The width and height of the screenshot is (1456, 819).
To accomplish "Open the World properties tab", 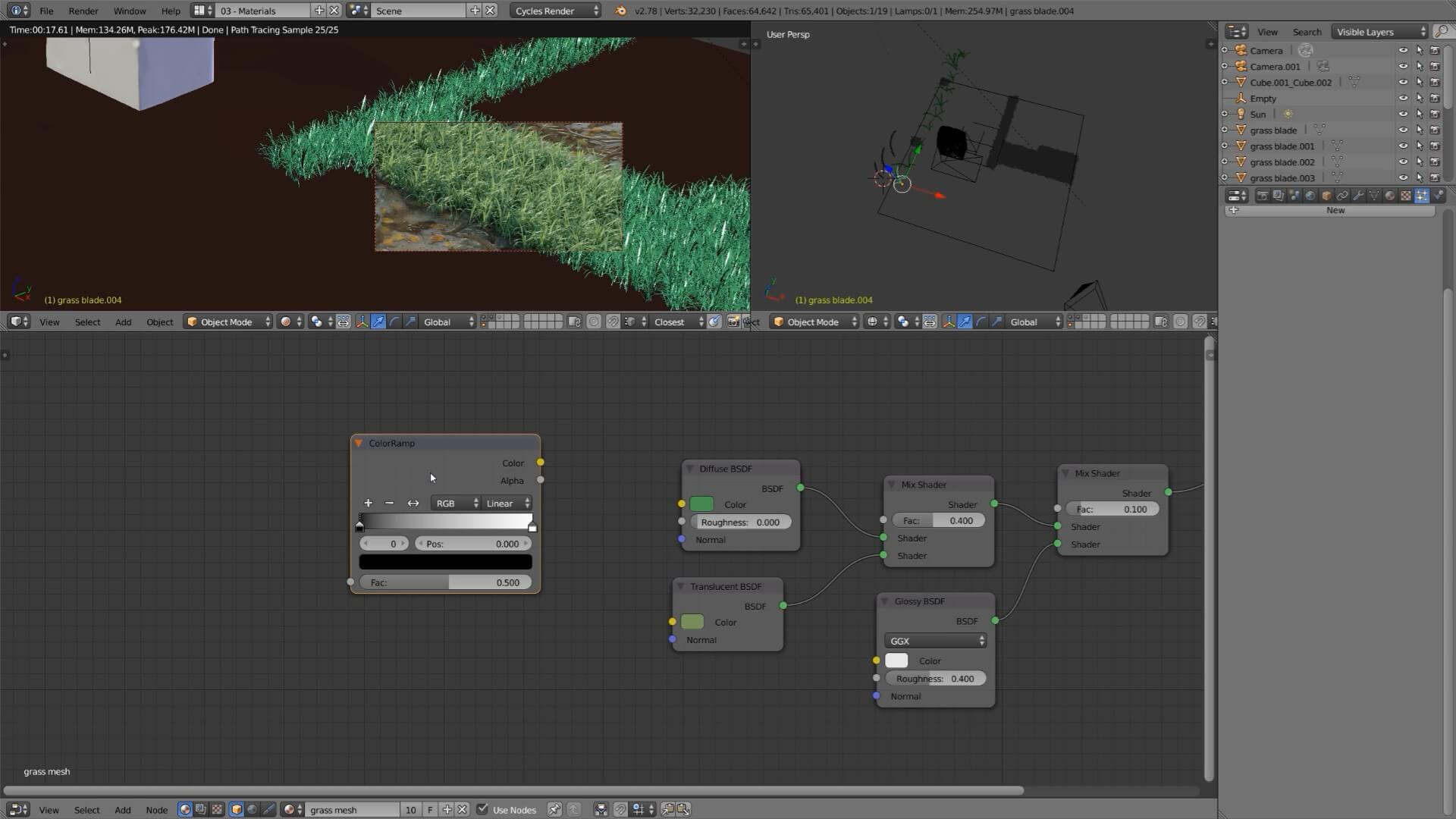I will pyautogui.click(x=1310, y=196).
